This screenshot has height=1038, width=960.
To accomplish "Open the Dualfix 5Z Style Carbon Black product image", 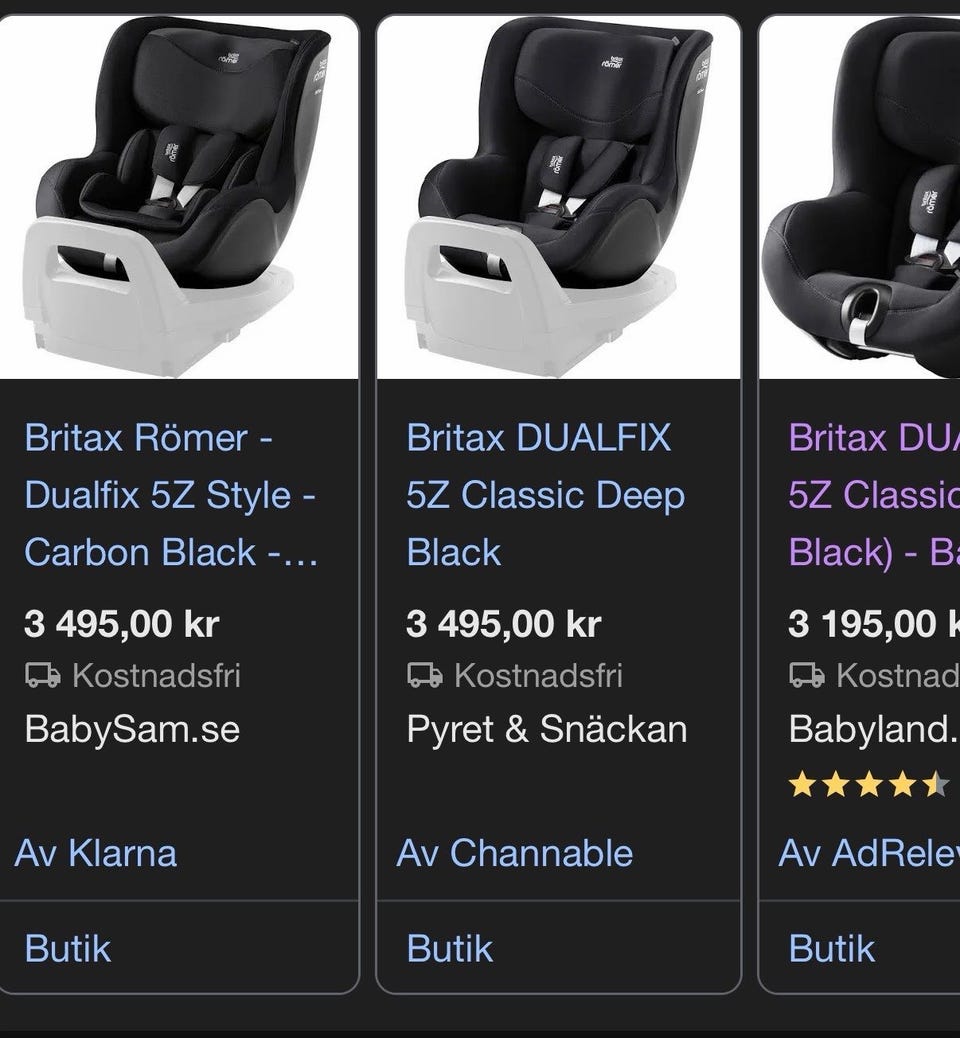I will tap(180, 198).
